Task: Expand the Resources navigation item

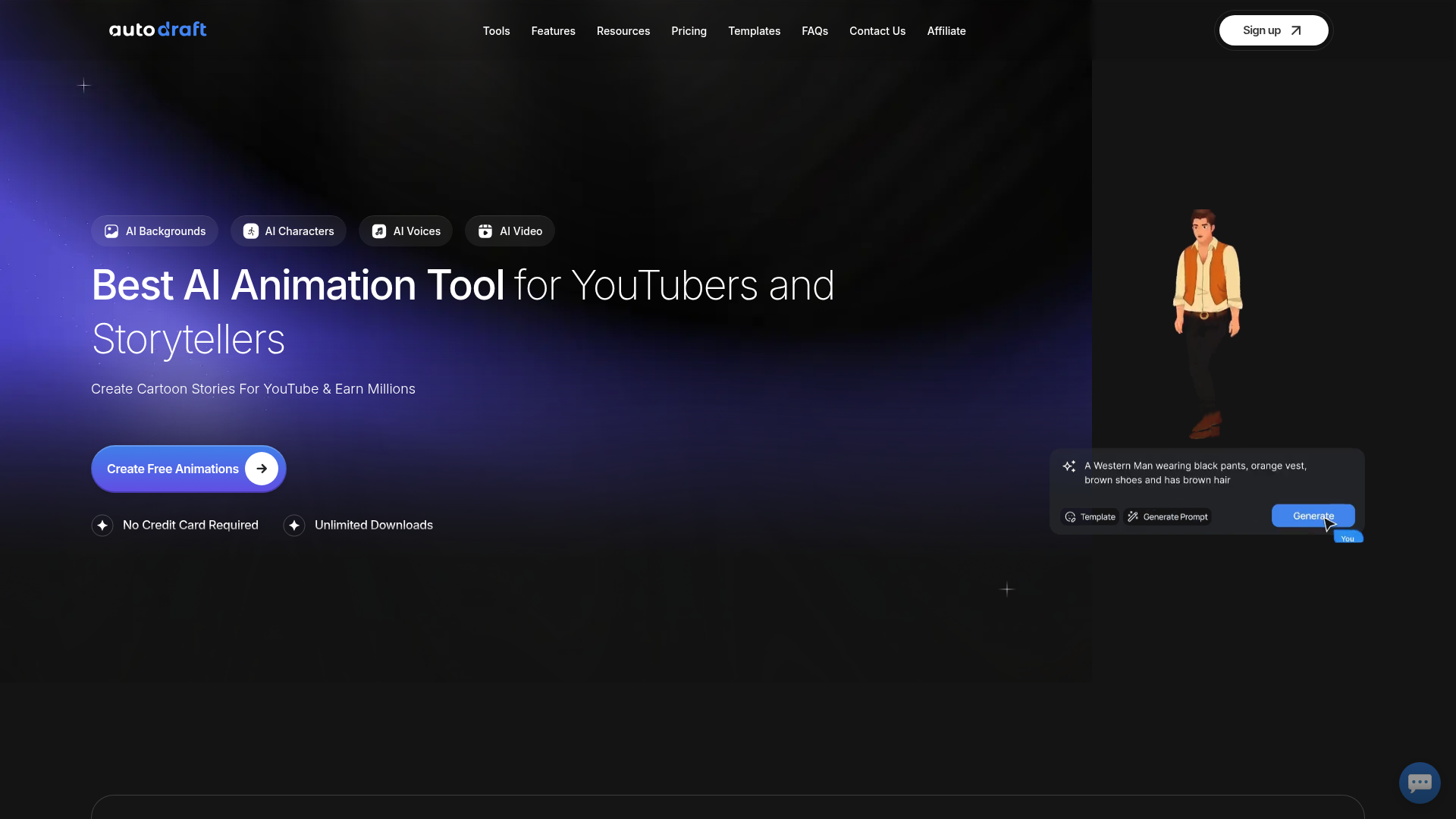Action: point(623,31)
